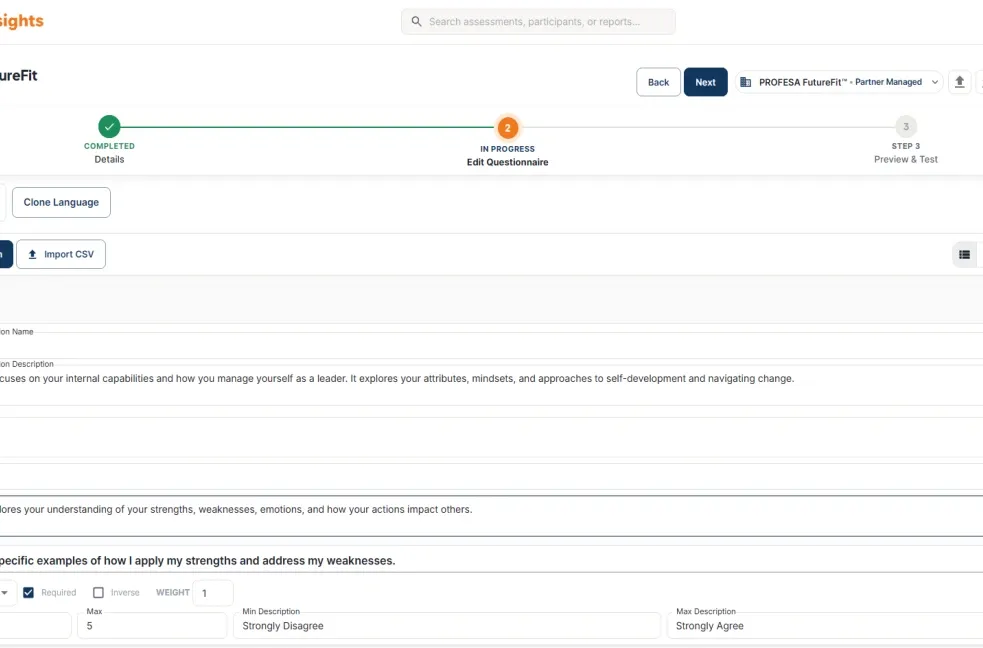This screenshot has width=983, height=648.
Task: Edit the Max value field showing 5
Action: click(x=152, y=625)
